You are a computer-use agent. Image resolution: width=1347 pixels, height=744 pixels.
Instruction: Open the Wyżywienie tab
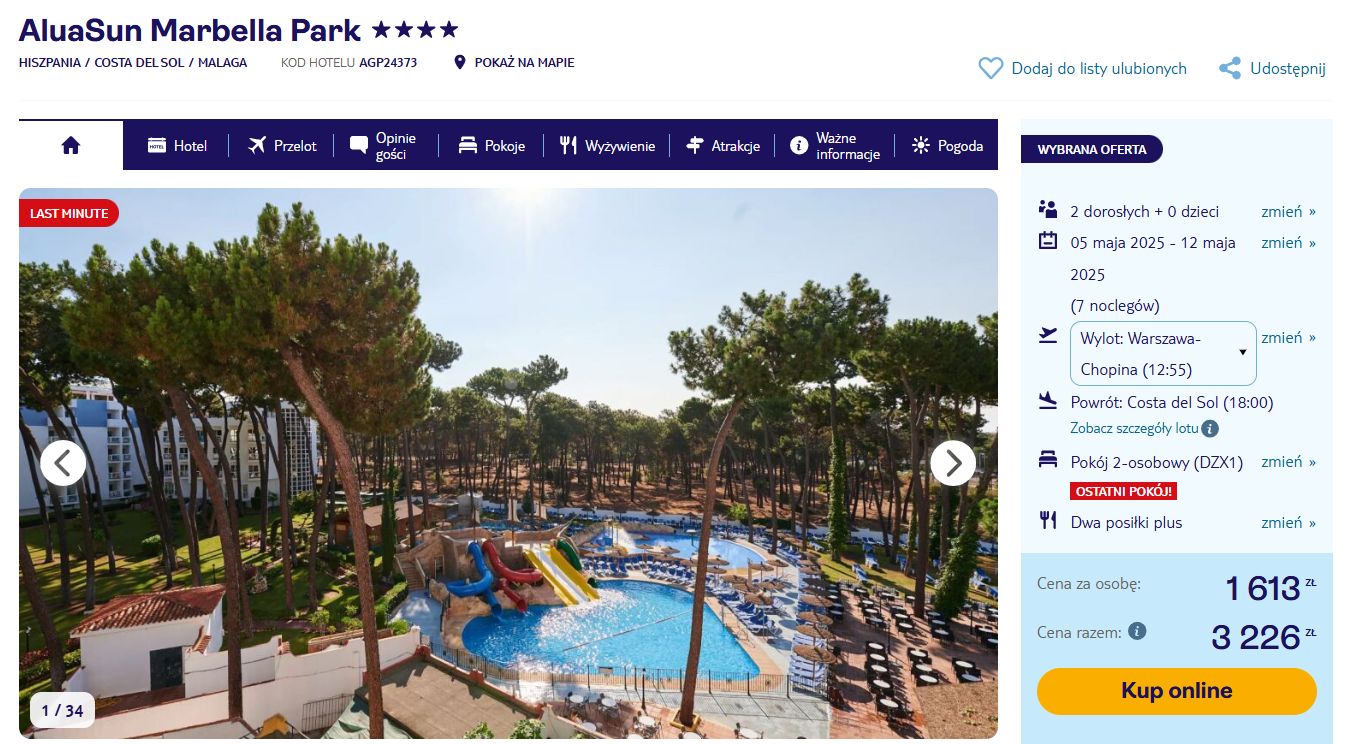pyautogui.click(x=607, y=146)
